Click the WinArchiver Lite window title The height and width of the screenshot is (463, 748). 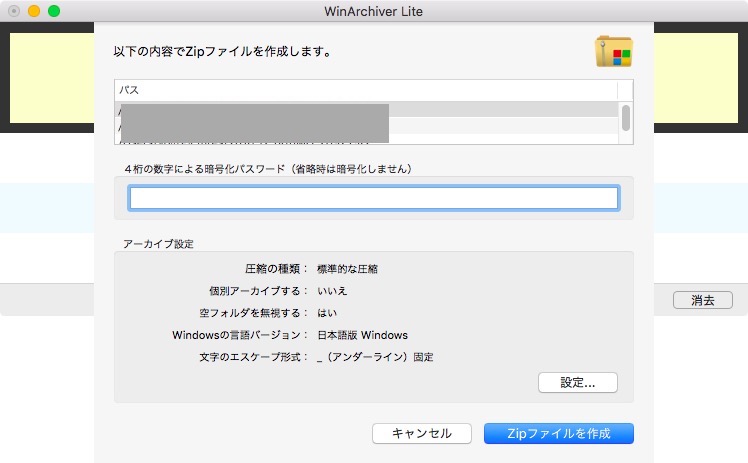pyautogui.click(x=374, y=11)
